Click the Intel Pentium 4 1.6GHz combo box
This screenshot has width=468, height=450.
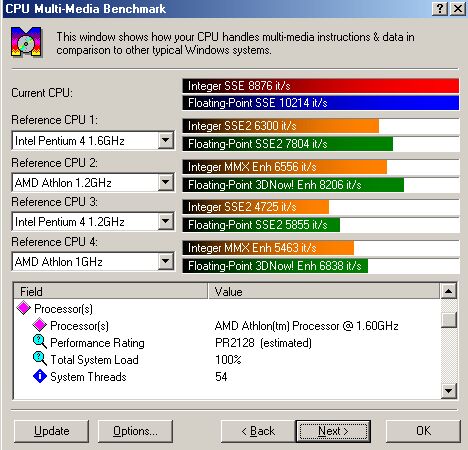tap(93, 140)
